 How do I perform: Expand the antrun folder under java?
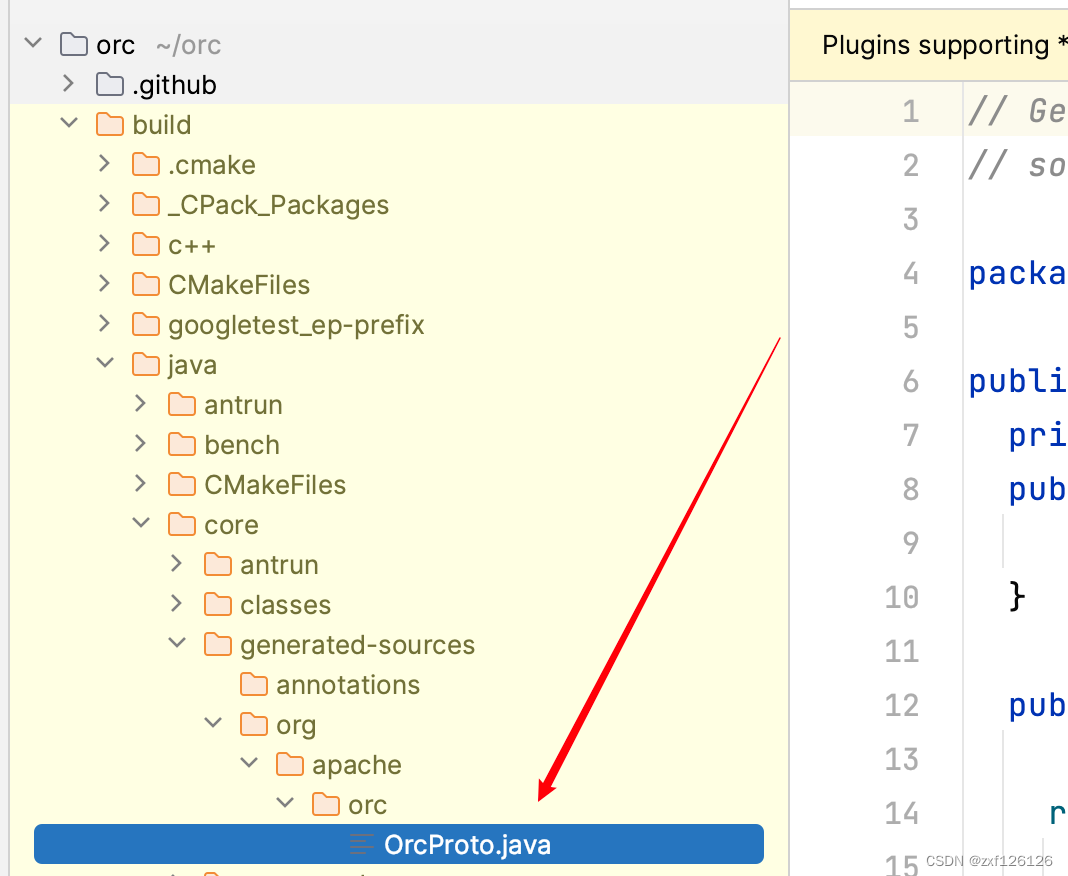click(x=141, y=404)
